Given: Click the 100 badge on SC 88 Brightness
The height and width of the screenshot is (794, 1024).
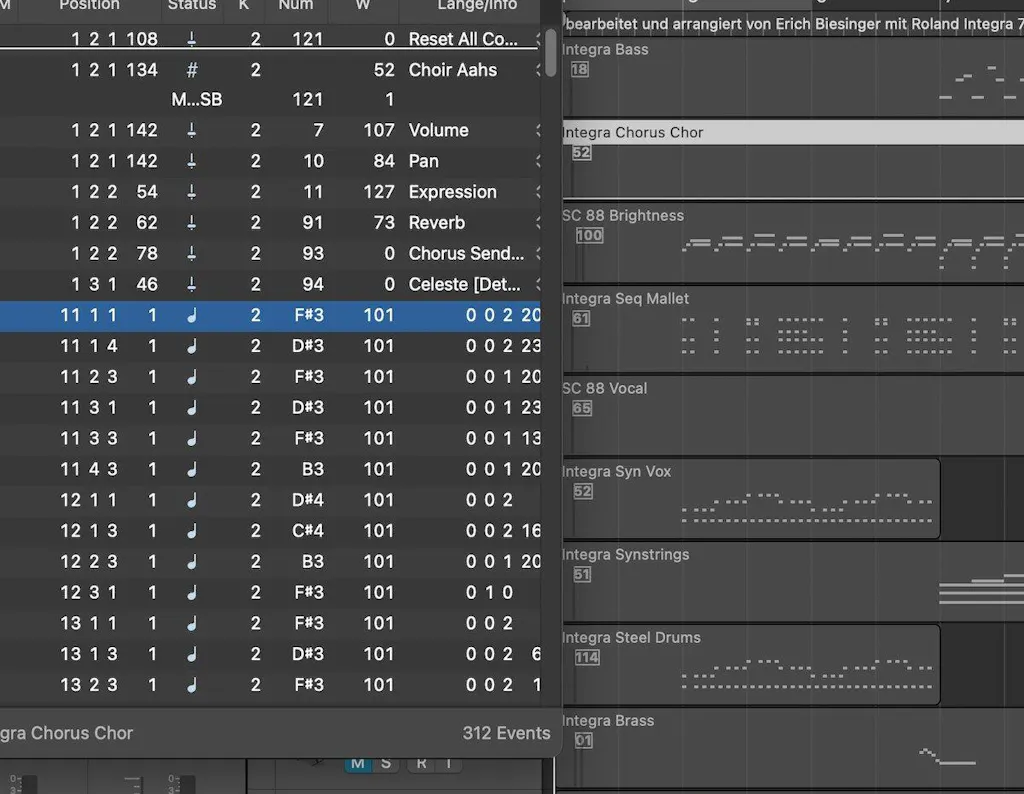Looking at the screenshot, I should pos(589,235).
